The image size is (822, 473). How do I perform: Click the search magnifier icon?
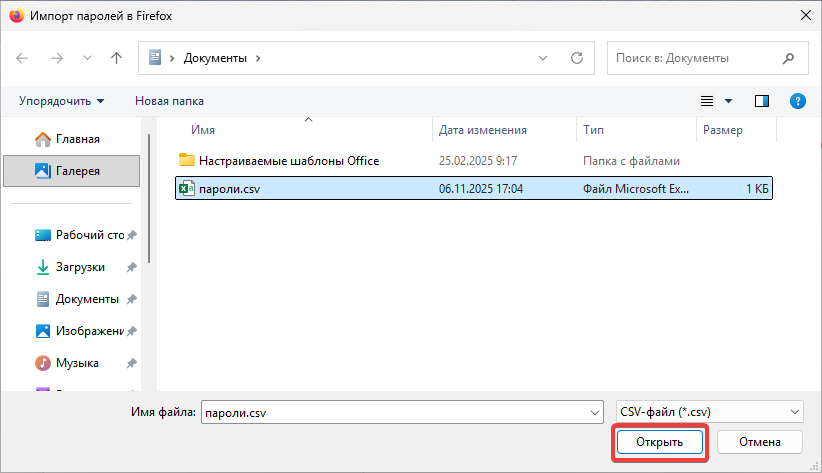tap(789, 58)
